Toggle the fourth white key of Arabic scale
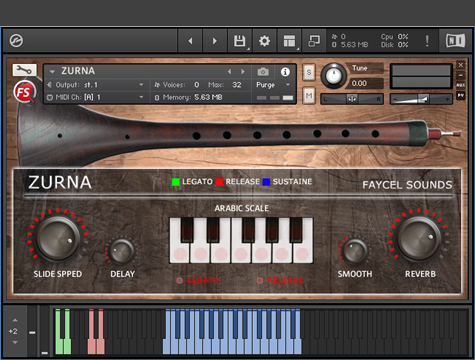 [x=241, y=254]
